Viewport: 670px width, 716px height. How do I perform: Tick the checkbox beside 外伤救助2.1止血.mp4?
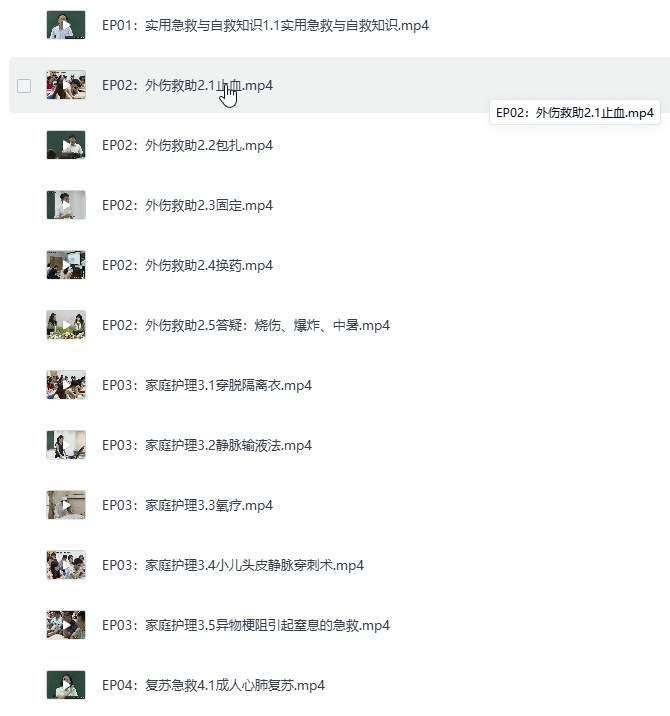[x=24, y=86]
